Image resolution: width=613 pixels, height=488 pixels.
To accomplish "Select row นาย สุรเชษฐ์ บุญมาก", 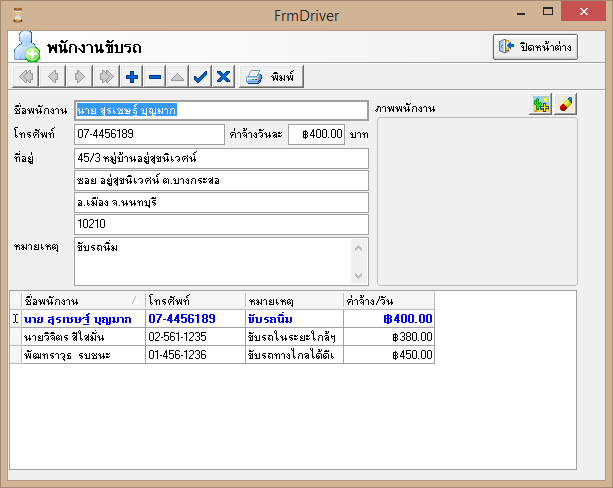I will (x=222, y=319).
